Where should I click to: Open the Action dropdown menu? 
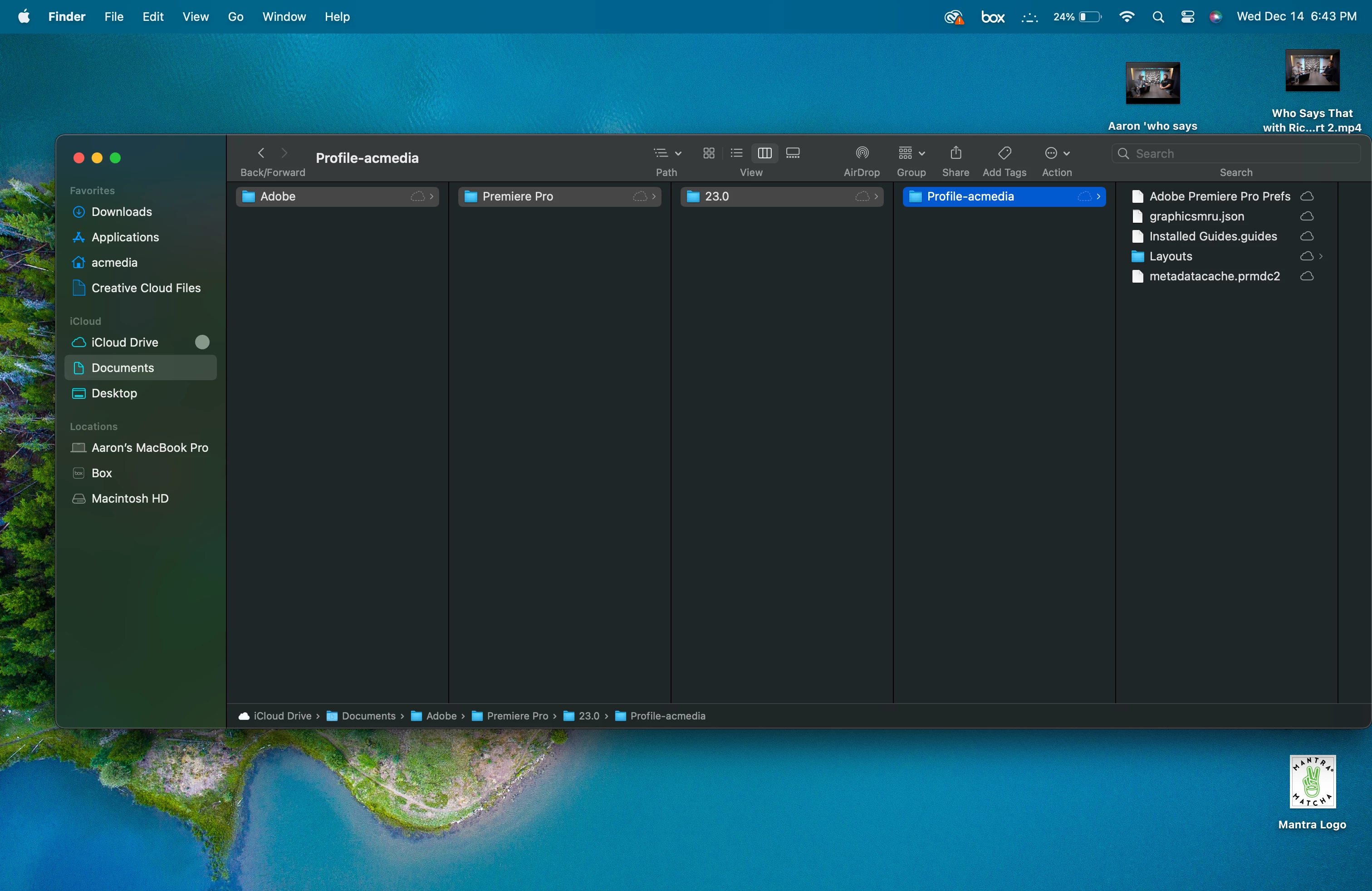1057,153
